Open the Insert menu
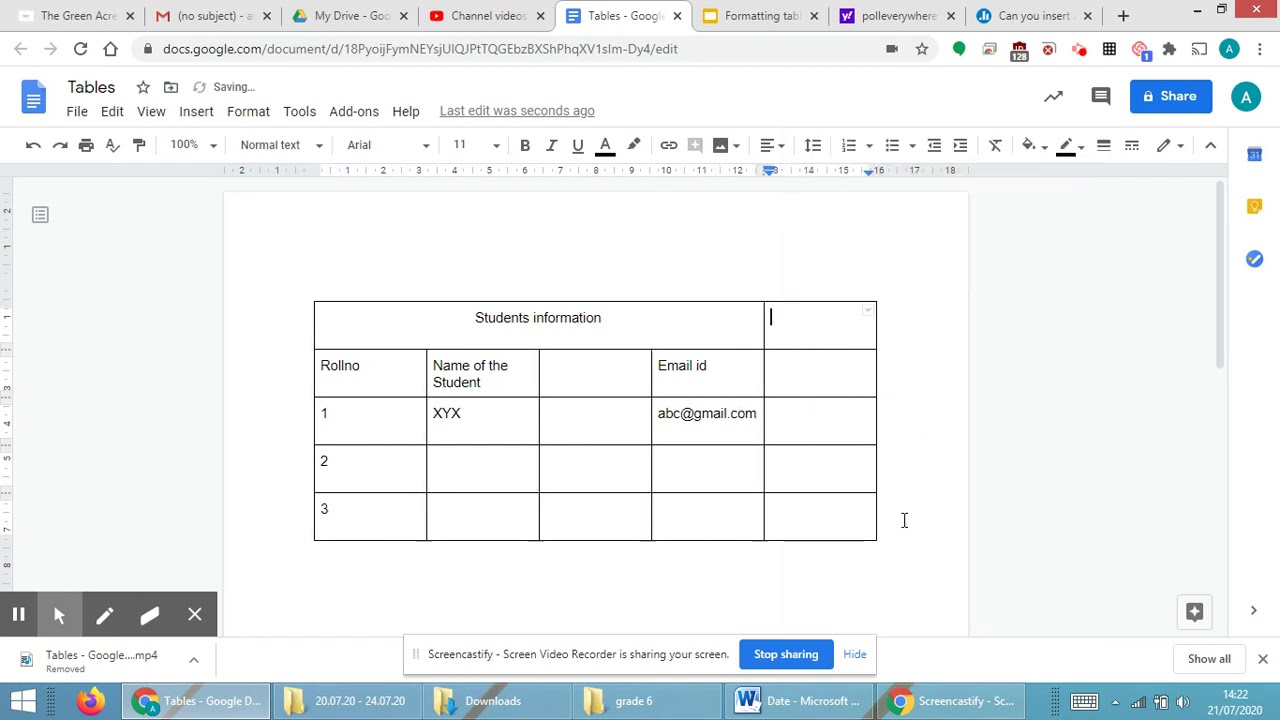This screenshot has width=1280, height=720. point(196,111)
